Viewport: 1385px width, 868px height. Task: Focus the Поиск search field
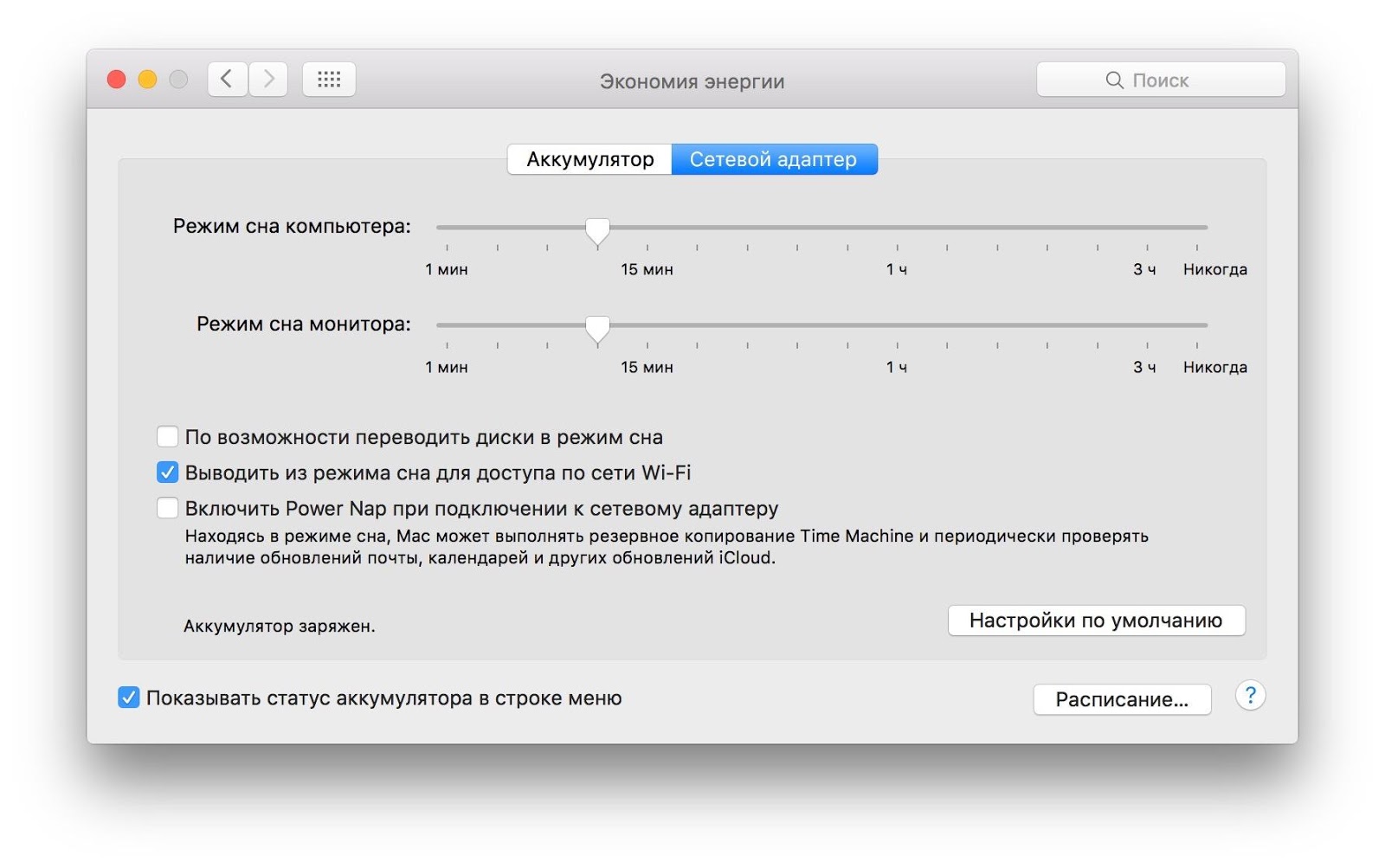point(1161,80)
